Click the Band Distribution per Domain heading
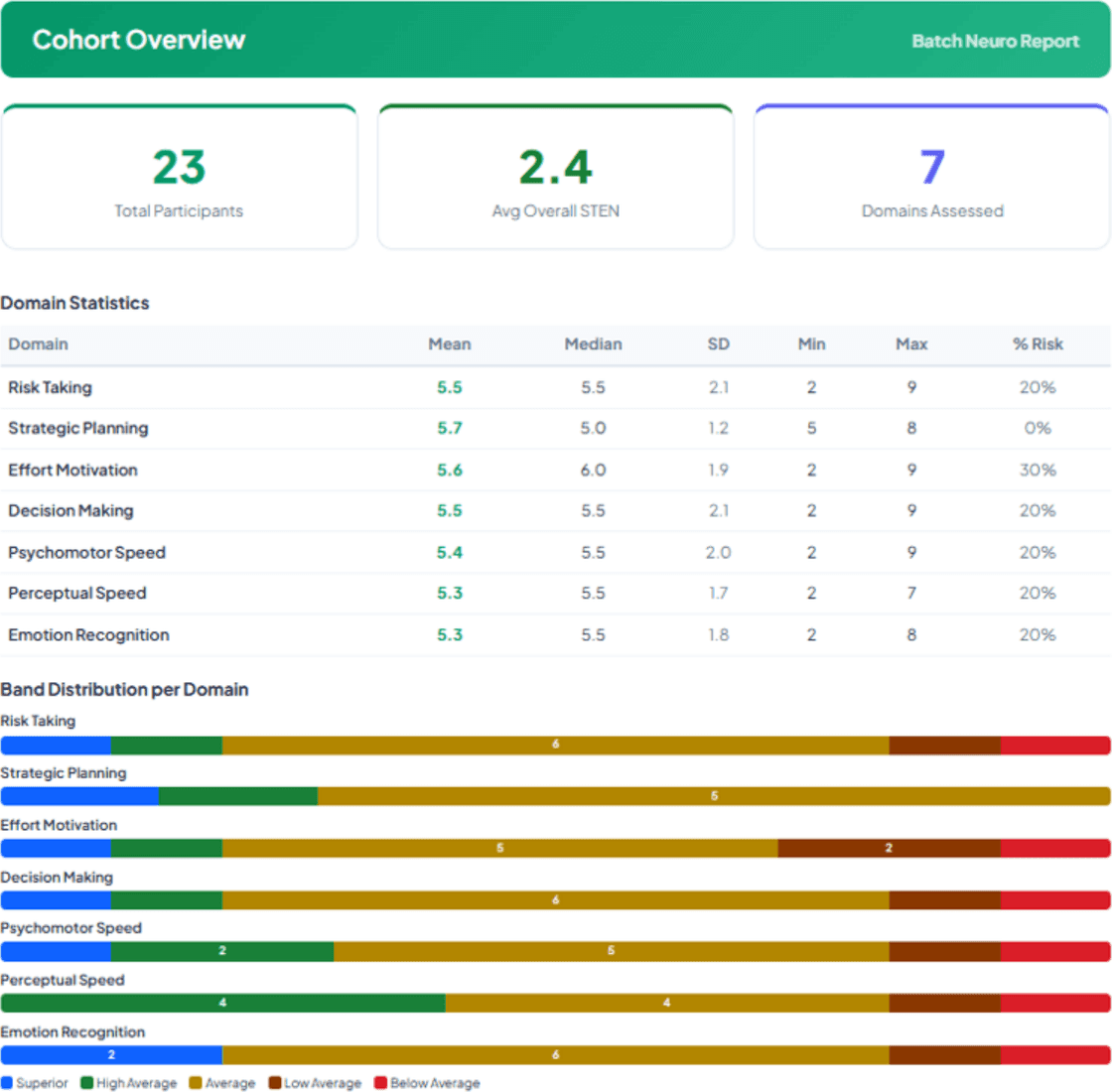Screen dimensions: 1112x1092 (124, 689)
